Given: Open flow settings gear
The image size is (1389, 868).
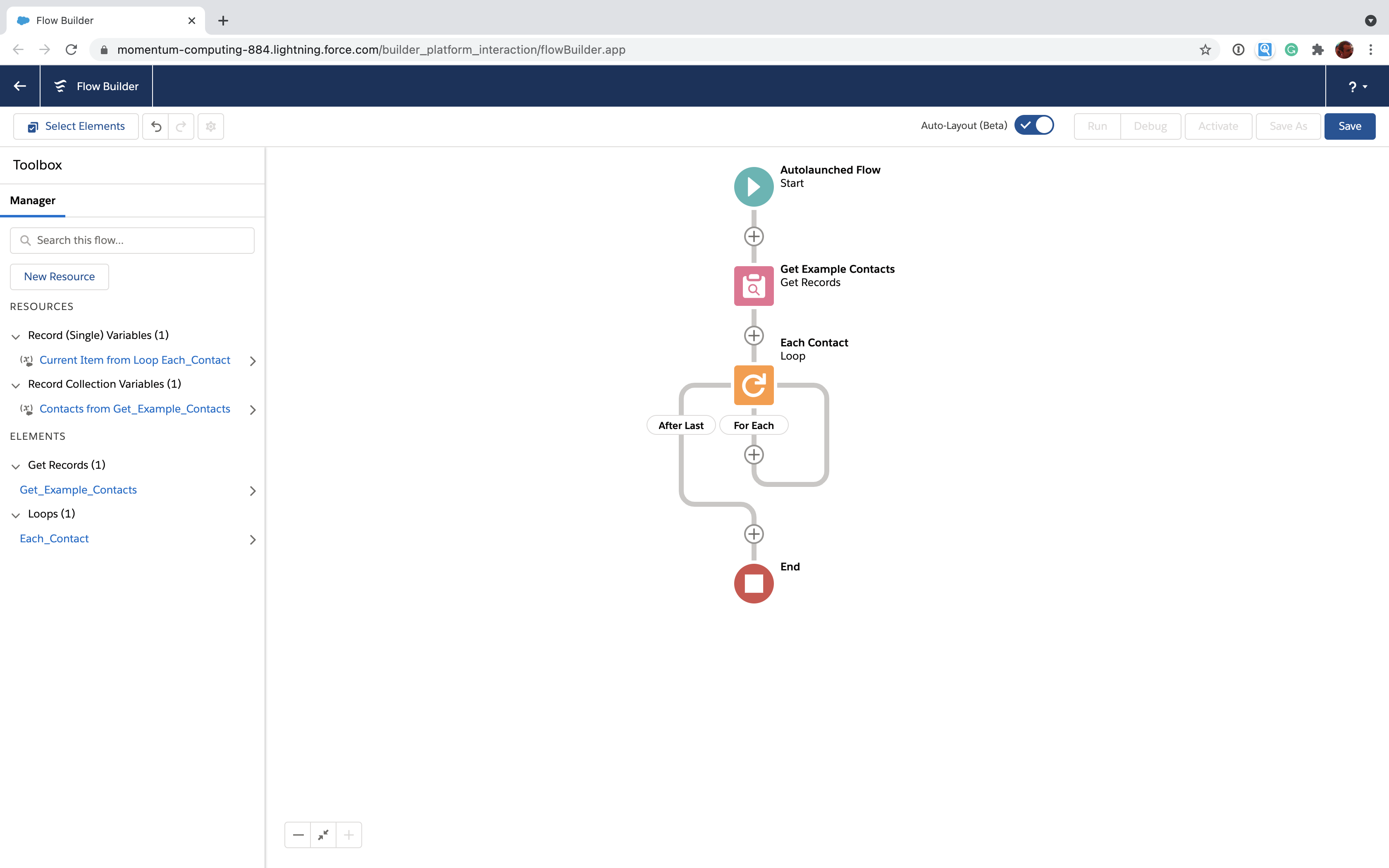Looking at the screenshot, I should pyautogui.click(x=210, y=126).
